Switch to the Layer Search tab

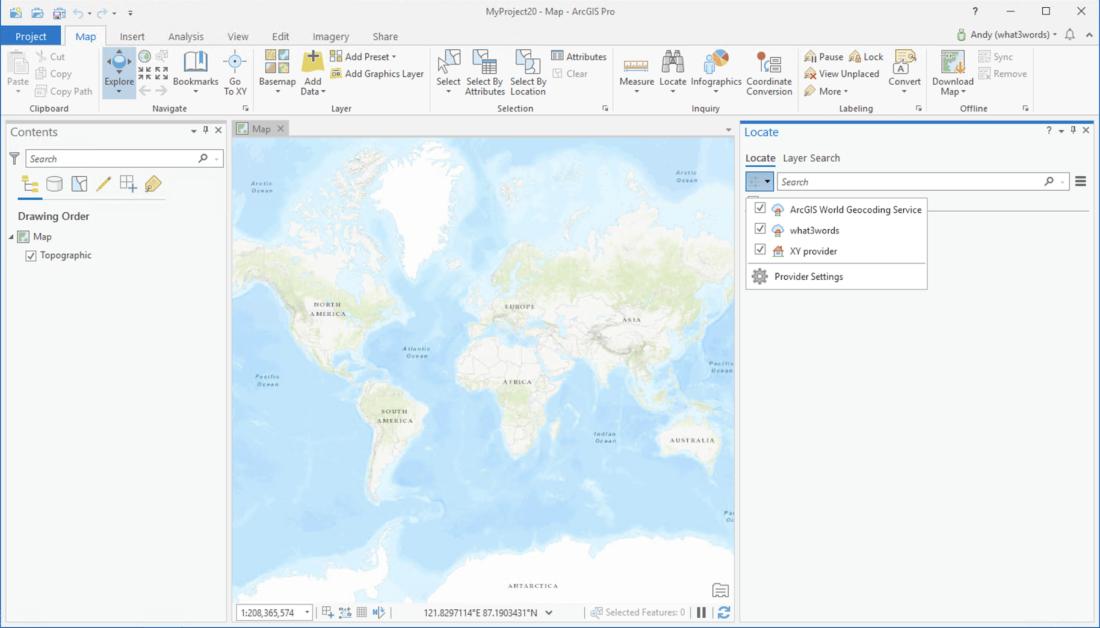coord(811,158)
